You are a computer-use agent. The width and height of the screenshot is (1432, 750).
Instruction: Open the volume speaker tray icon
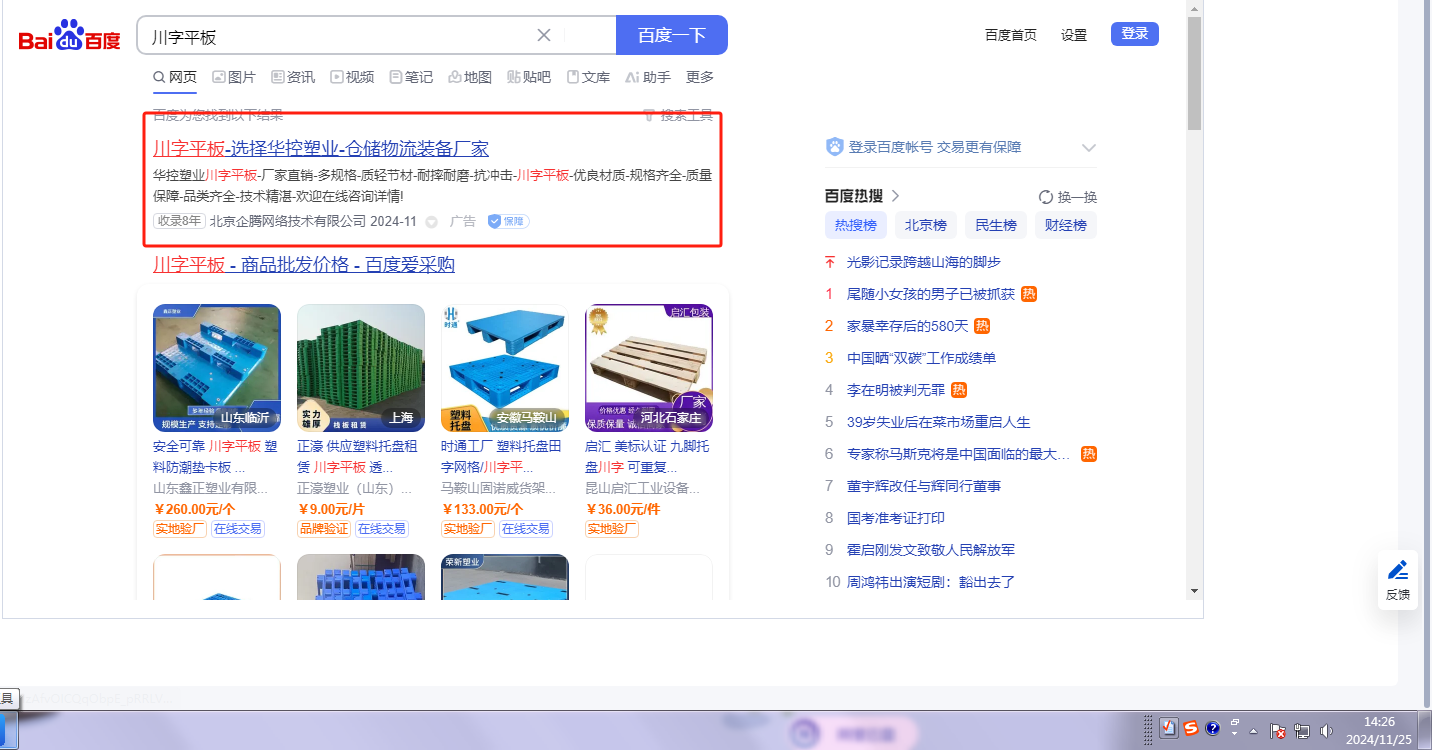(1327, 731)
